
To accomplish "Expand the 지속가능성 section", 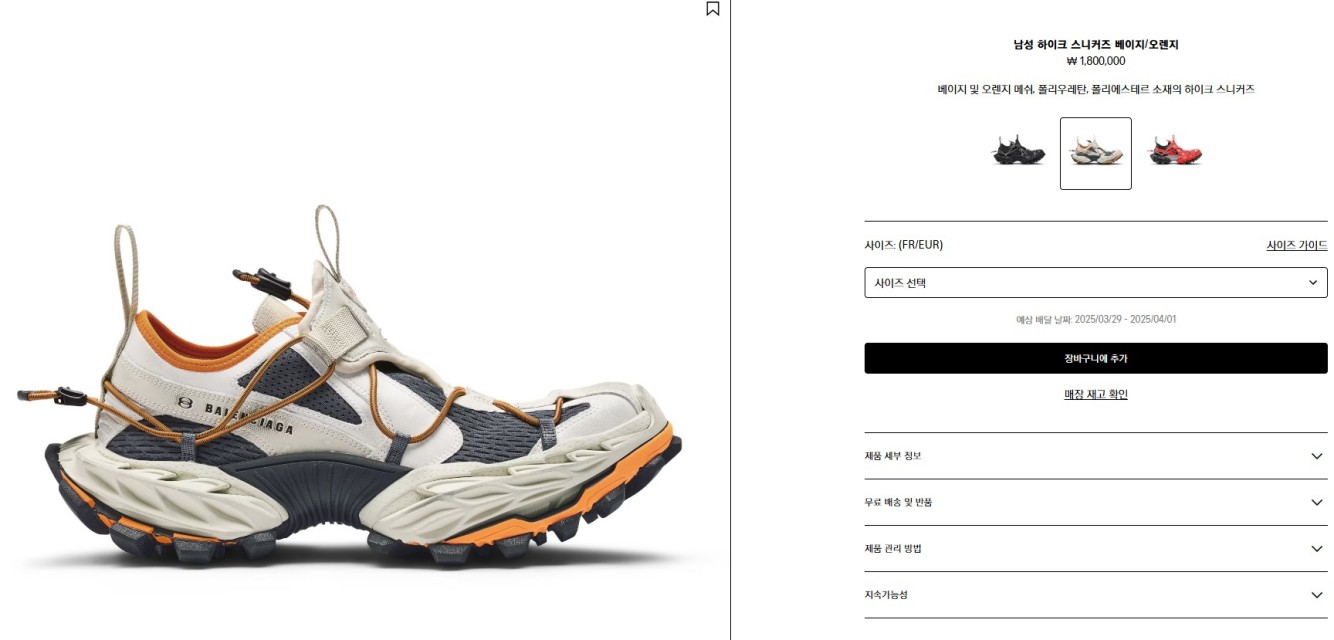I will (x=1096, y=595).
